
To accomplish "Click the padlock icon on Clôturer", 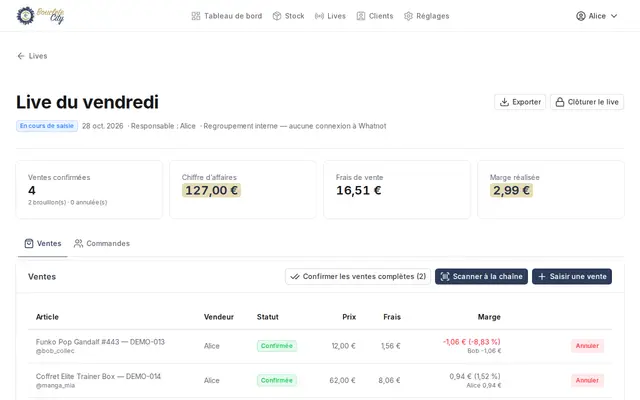I will coord(560,102).
